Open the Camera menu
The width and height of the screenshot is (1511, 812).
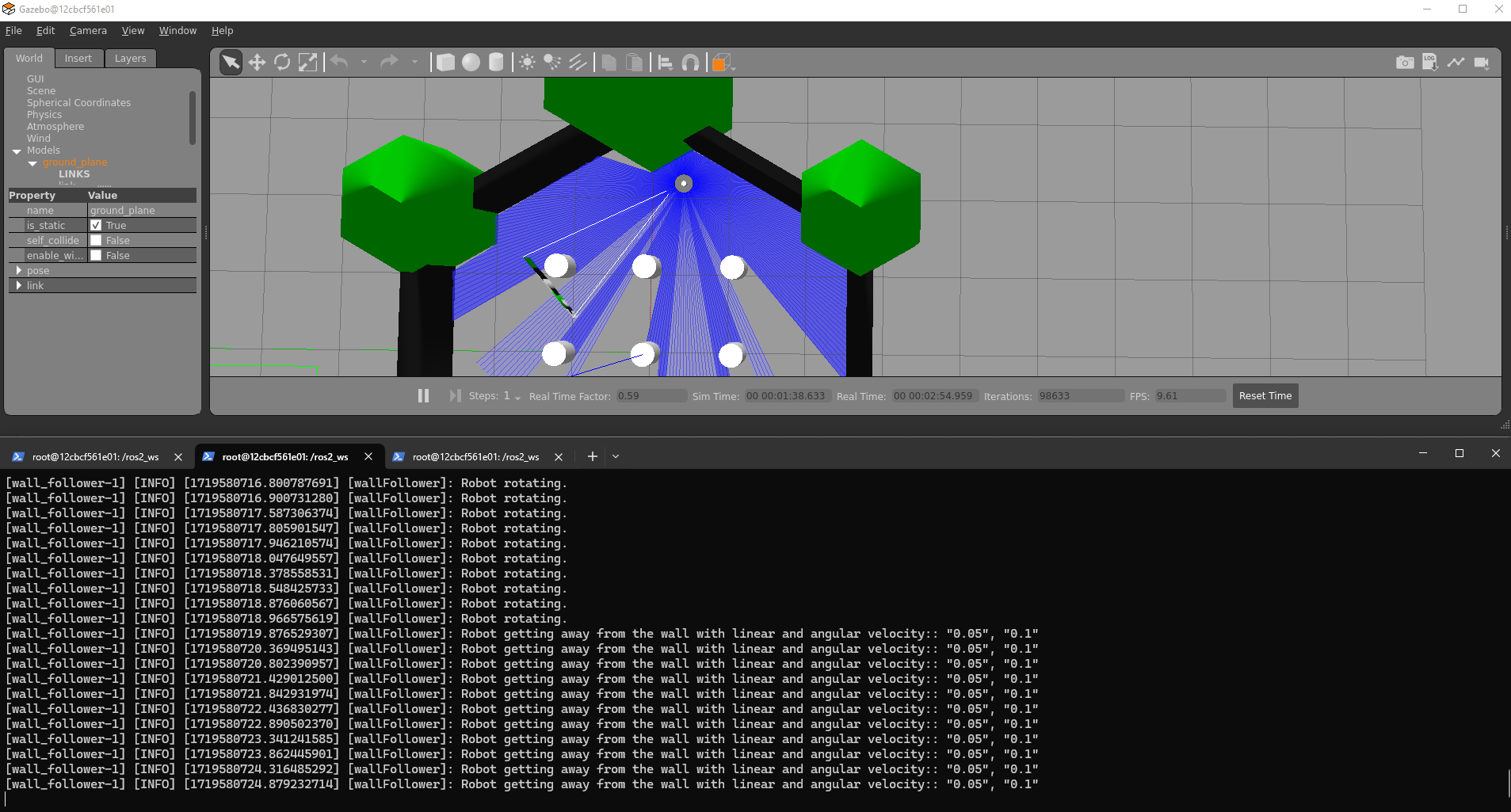point(88,30)
